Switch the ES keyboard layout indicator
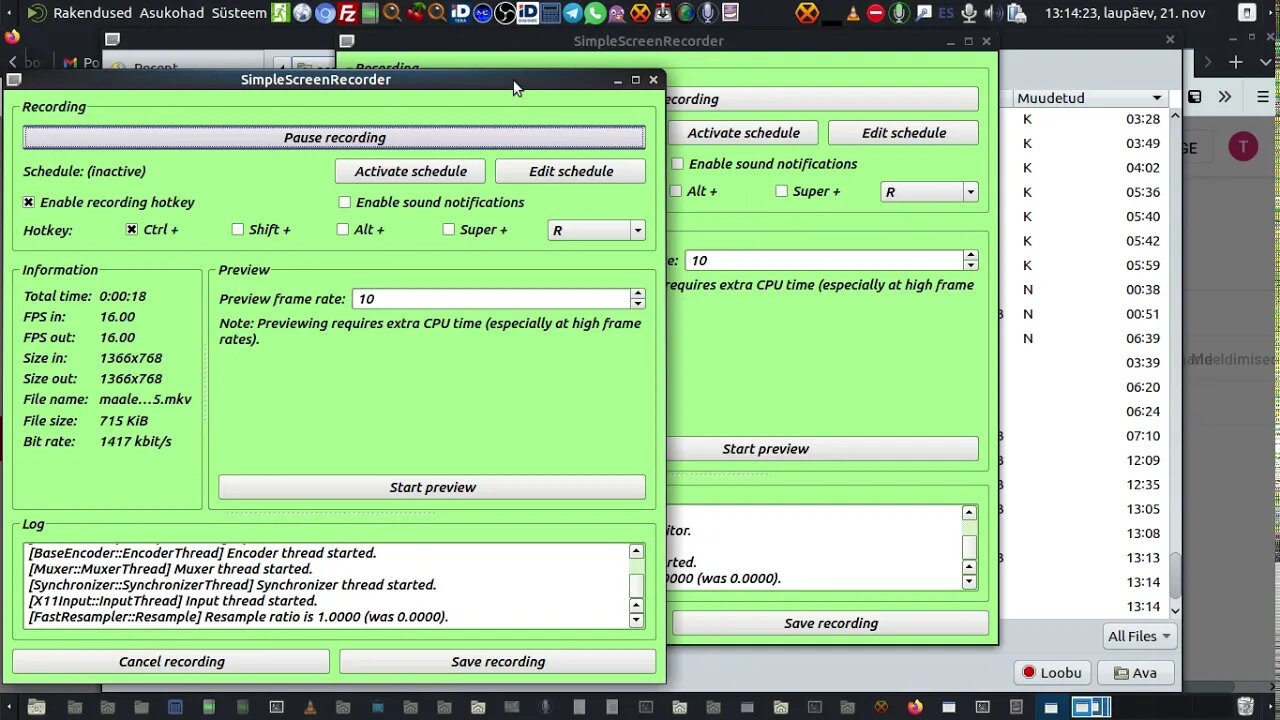 tap(945, 13)
